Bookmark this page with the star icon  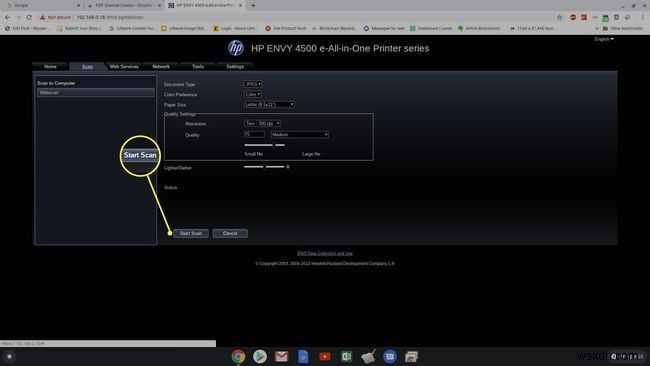coord(560,17)
